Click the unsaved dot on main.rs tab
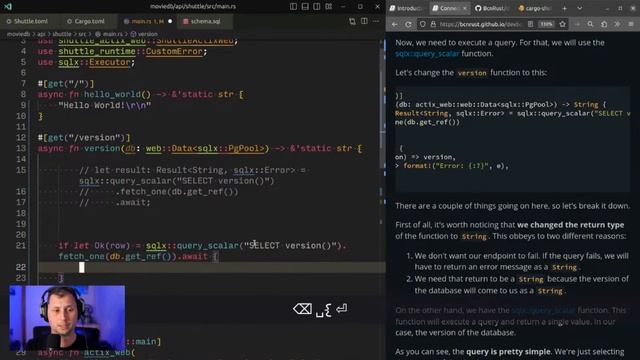This screenshot has height=360, width=640. click(x=170, y=21)
